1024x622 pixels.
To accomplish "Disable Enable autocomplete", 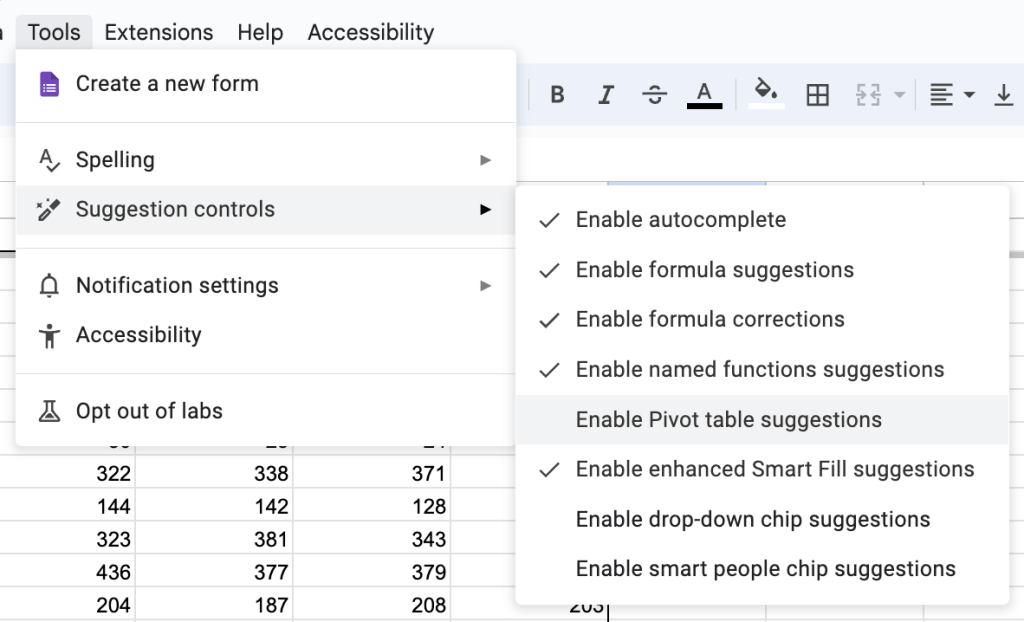I will tap(680, 220).
